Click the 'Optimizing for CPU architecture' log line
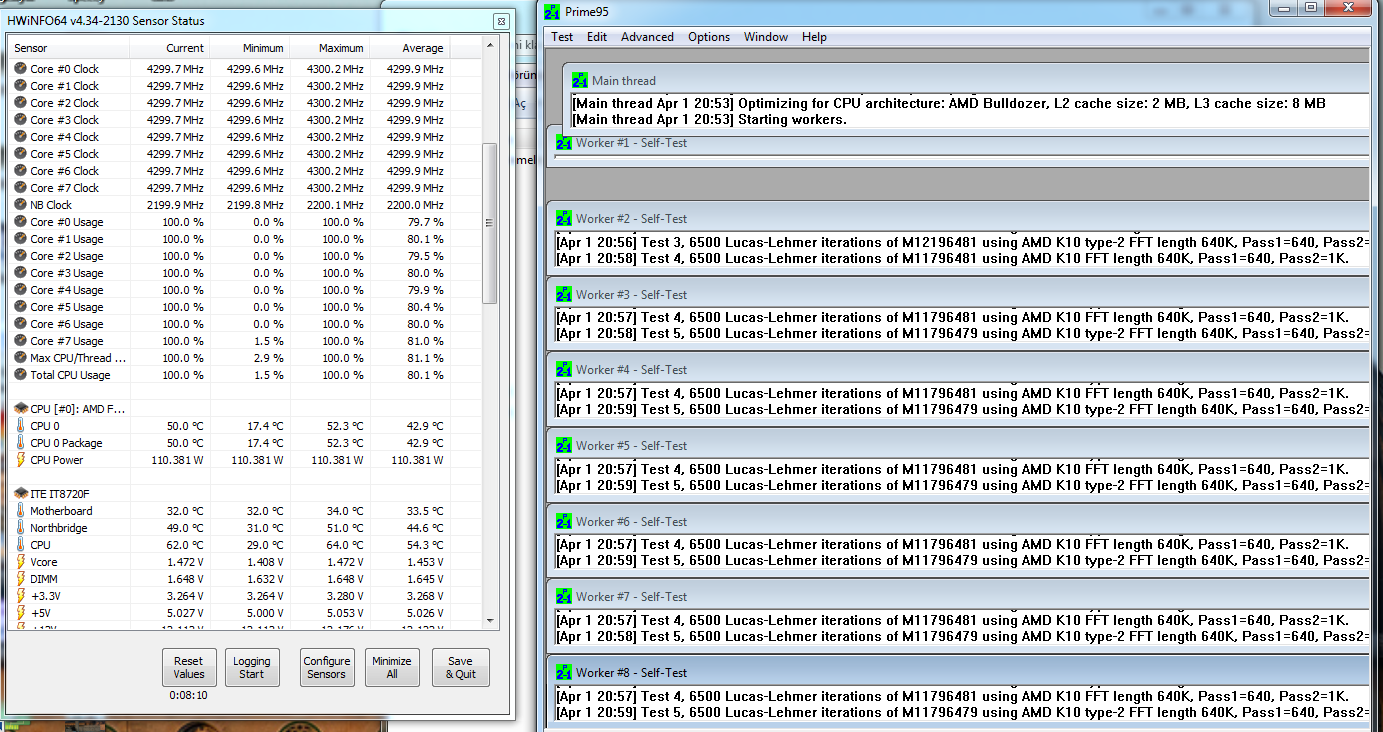The height and width of the screenshot is (732, 1383). pyautogui.click(x=949, y=103)
